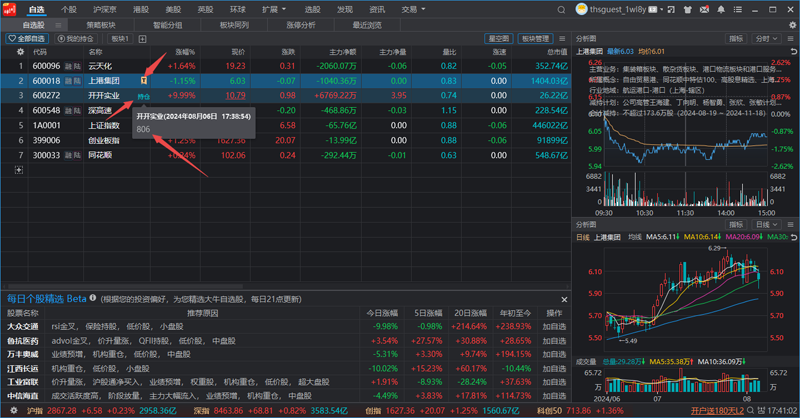Switch to the 涨停分析 tab
This screenshot has width=800, height=418.
(301, 25)
